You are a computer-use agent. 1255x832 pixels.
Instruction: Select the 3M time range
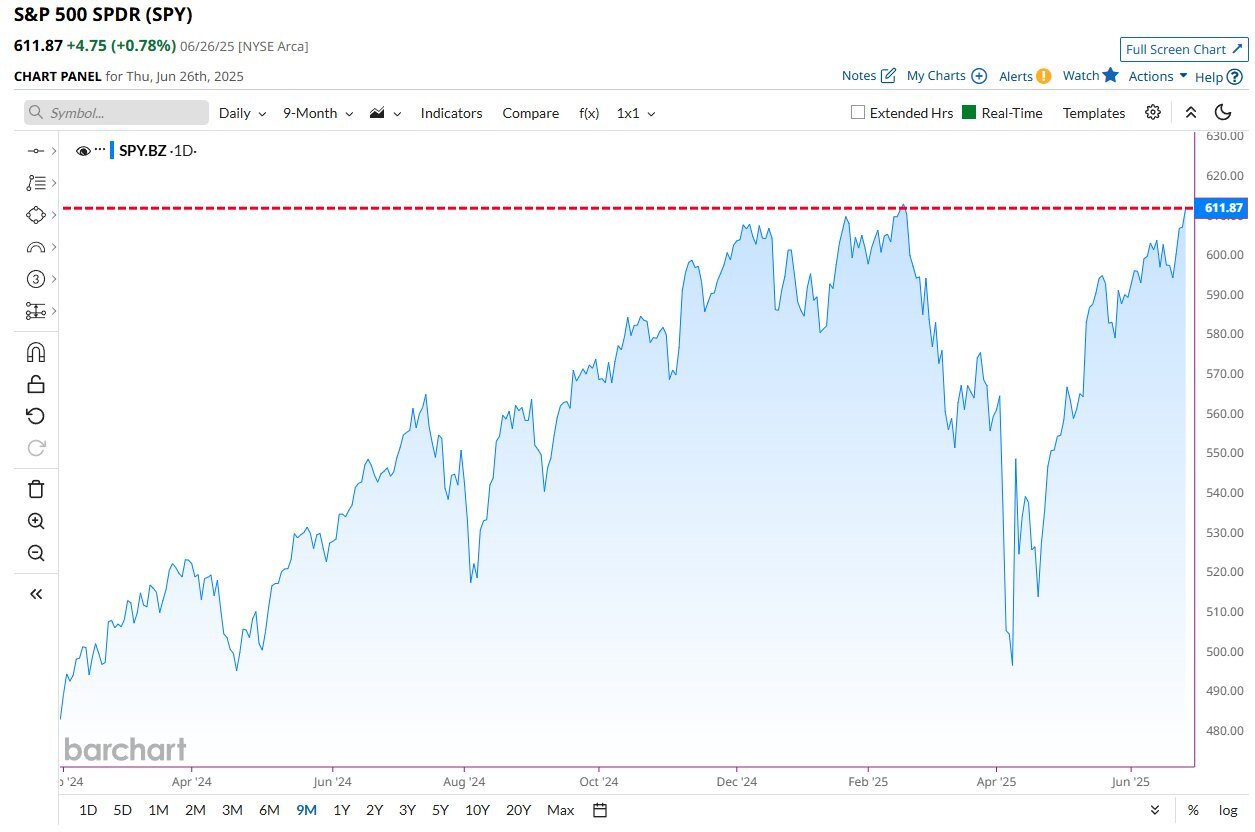pos(232,810)
